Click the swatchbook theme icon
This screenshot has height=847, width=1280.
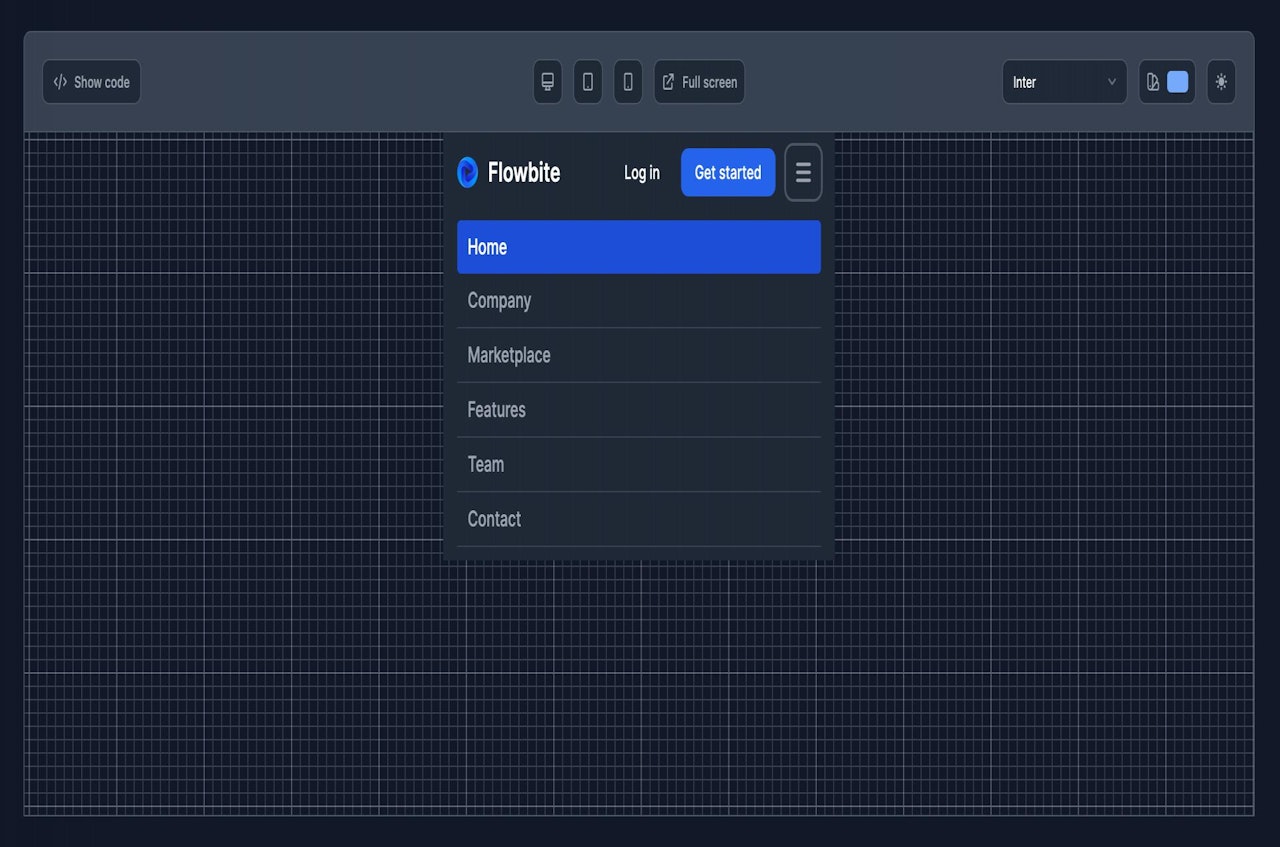tap(1152, 82)
